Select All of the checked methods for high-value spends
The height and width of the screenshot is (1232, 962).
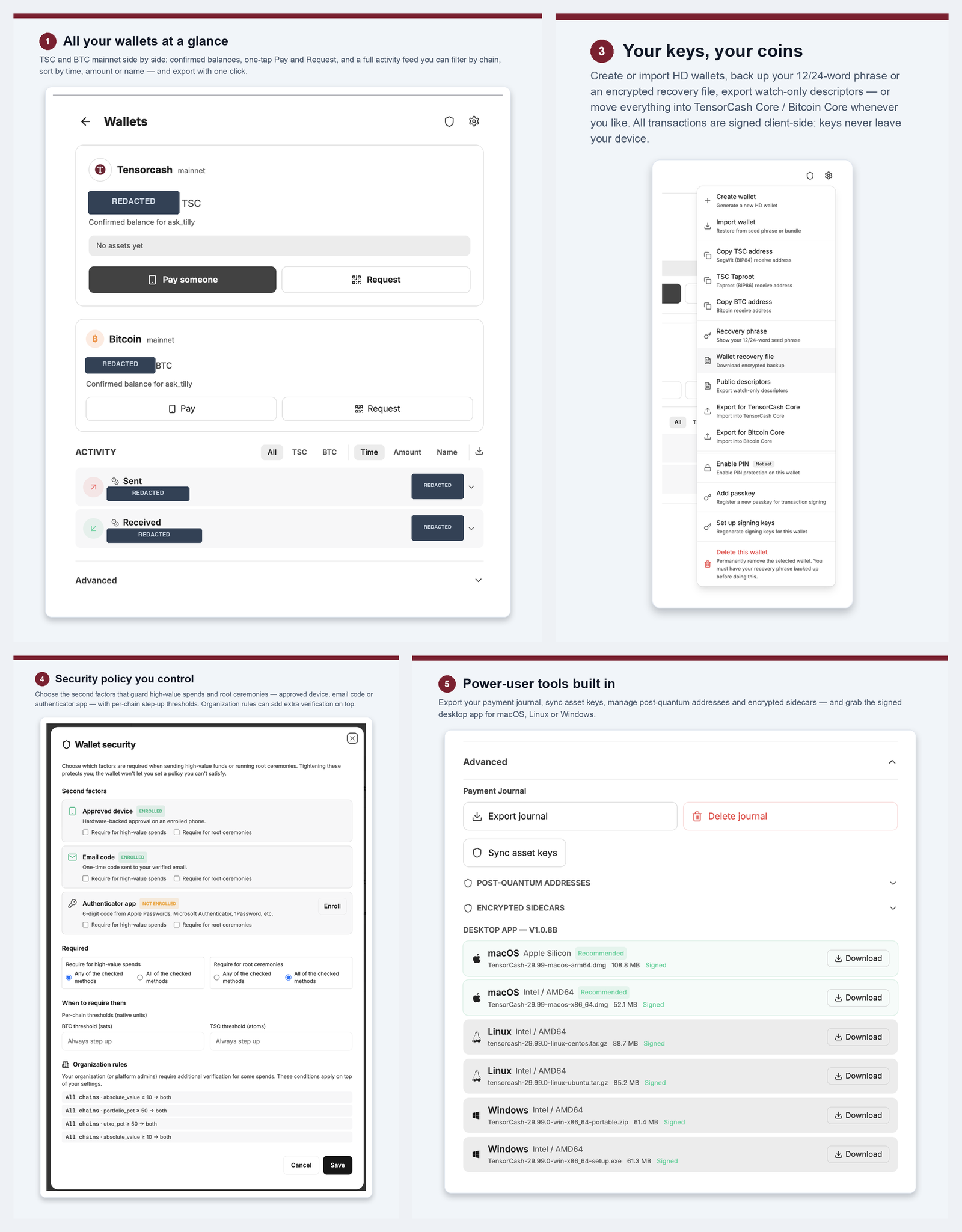tap(140, 978)
